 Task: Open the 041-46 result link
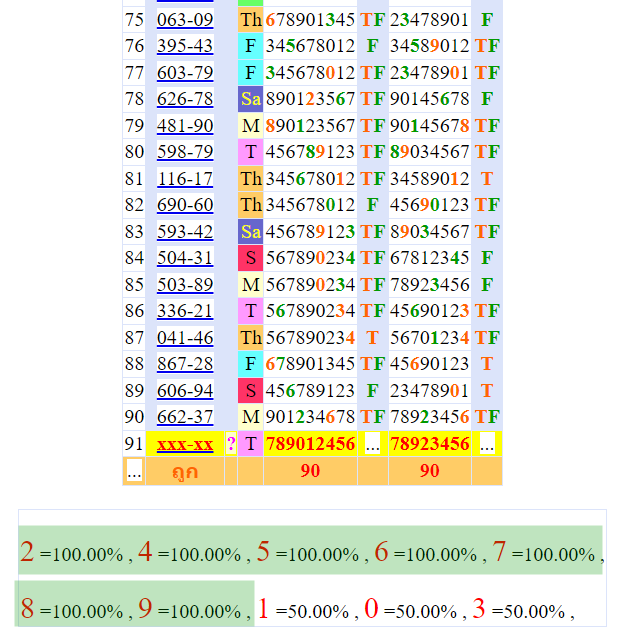[185, 338]
